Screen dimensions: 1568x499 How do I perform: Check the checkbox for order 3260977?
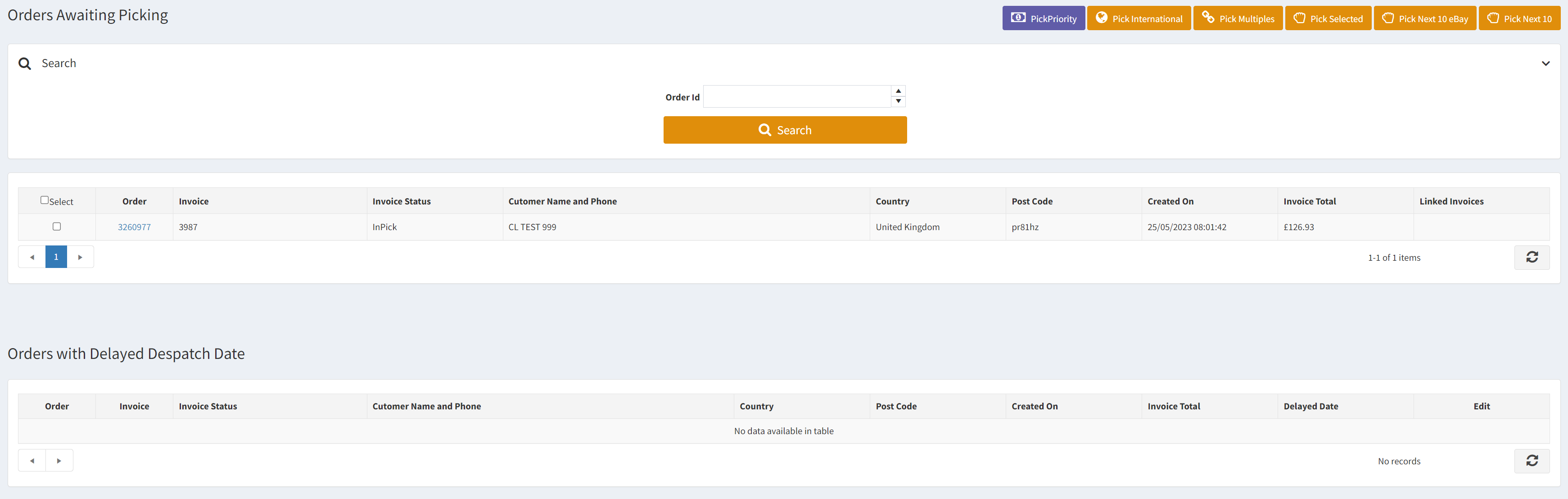tap(57, 226)
